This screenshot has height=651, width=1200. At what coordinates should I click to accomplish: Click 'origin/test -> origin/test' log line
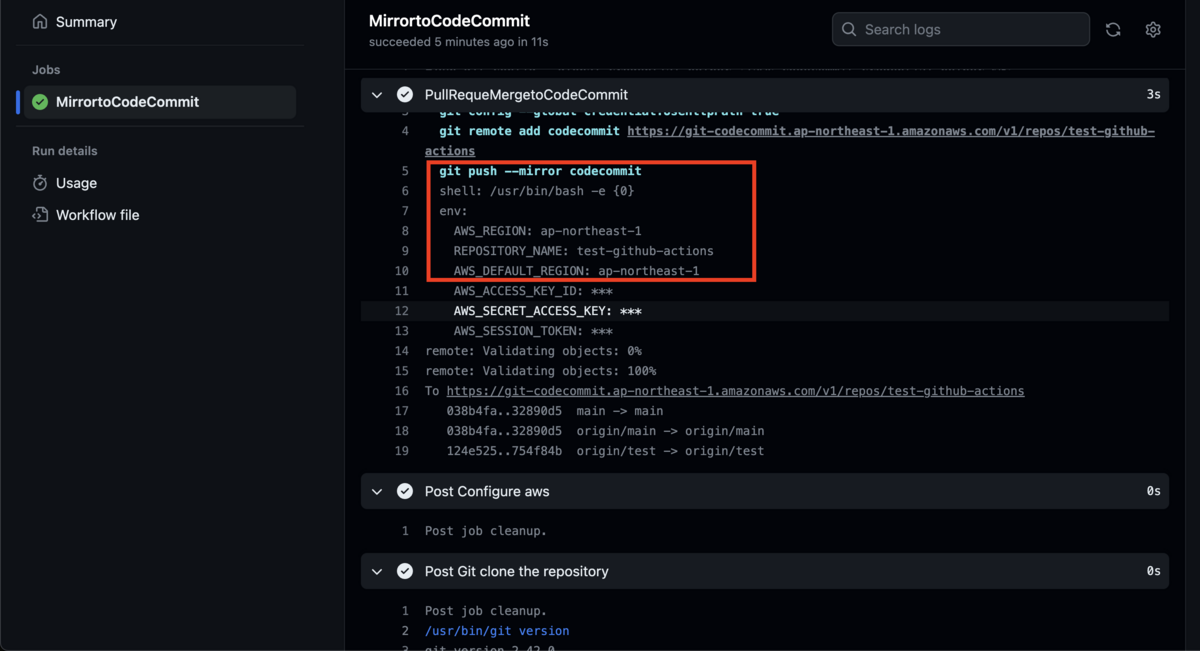(605, 451)
